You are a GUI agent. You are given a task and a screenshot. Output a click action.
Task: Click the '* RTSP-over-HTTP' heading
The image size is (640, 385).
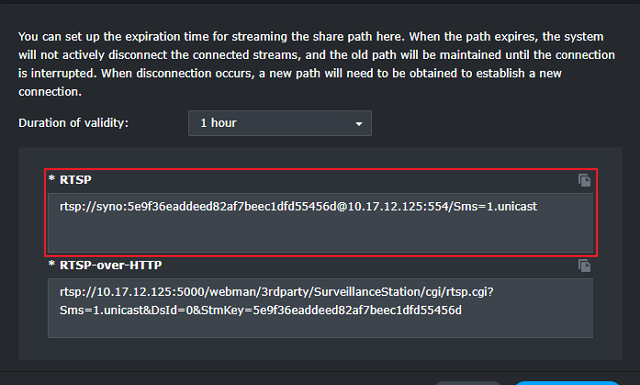pyautogui.click(x=105, y=265)
